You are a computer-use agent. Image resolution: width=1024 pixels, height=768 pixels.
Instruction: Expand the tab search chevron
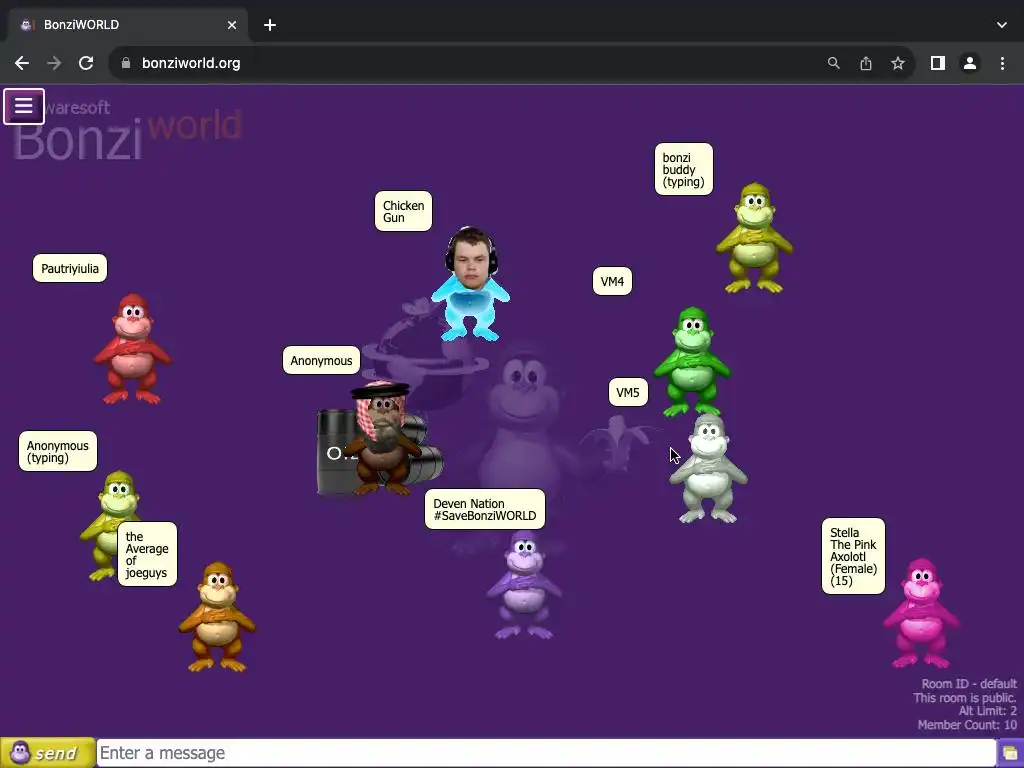pos(1002,25)
